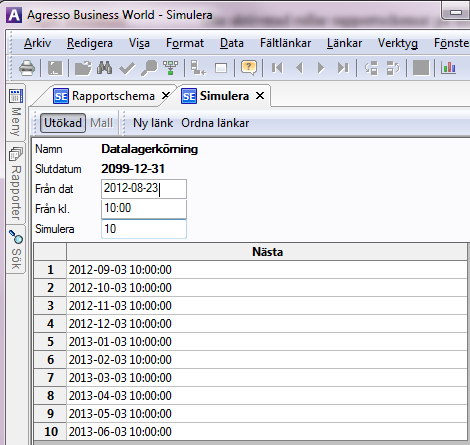Viewport: 470px width, 445px height.
Task: Go to previous record arrow
Action: [x=299, y=68]
